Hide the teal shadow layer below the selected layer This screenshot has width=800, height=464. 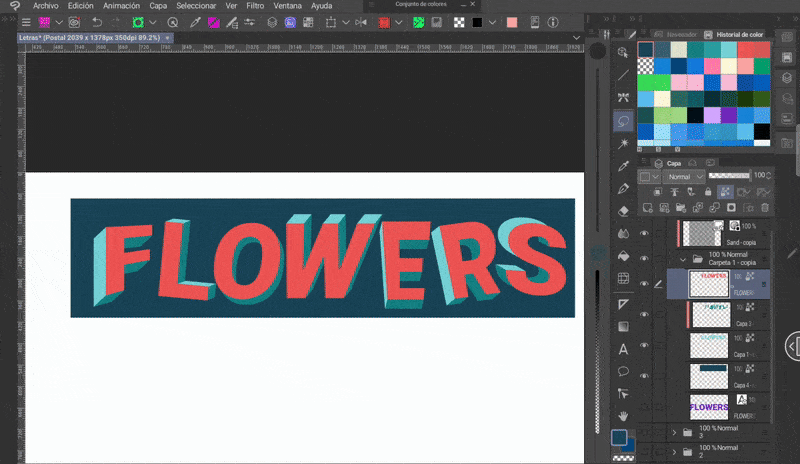(x=644, y=314)
